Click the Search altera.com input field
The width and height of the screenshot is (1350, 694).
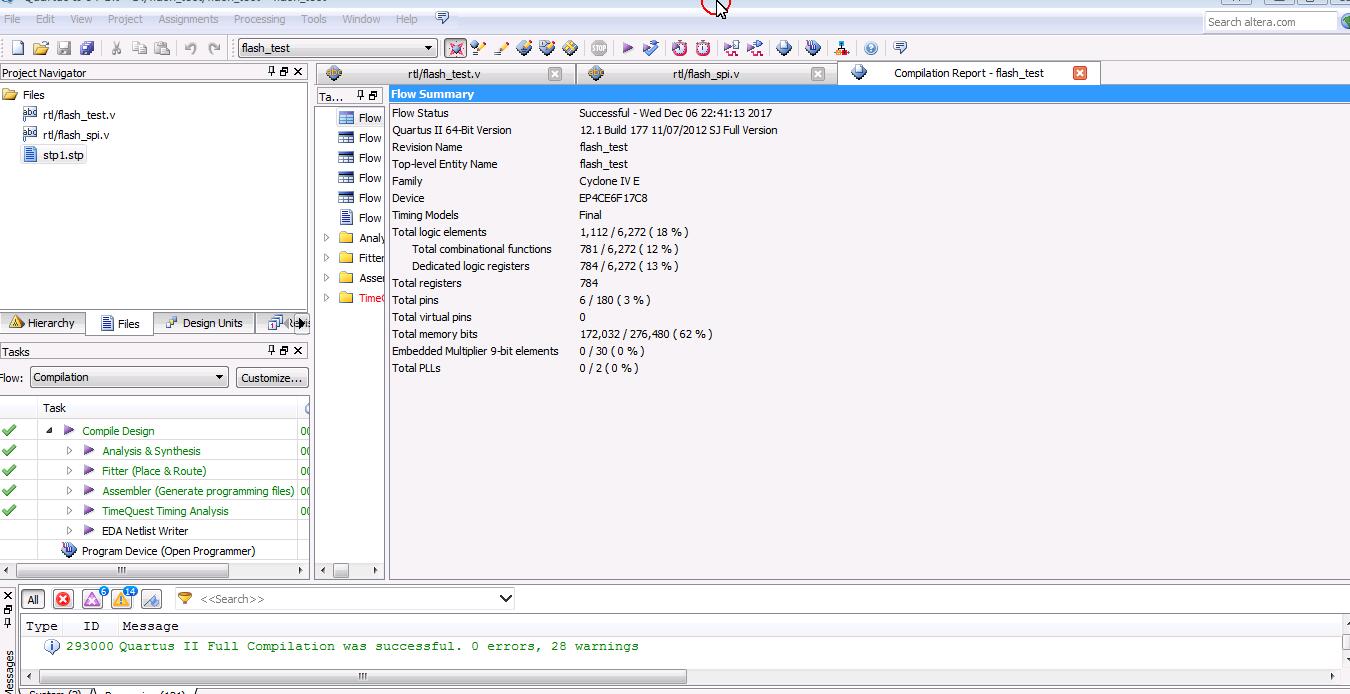1270,21
